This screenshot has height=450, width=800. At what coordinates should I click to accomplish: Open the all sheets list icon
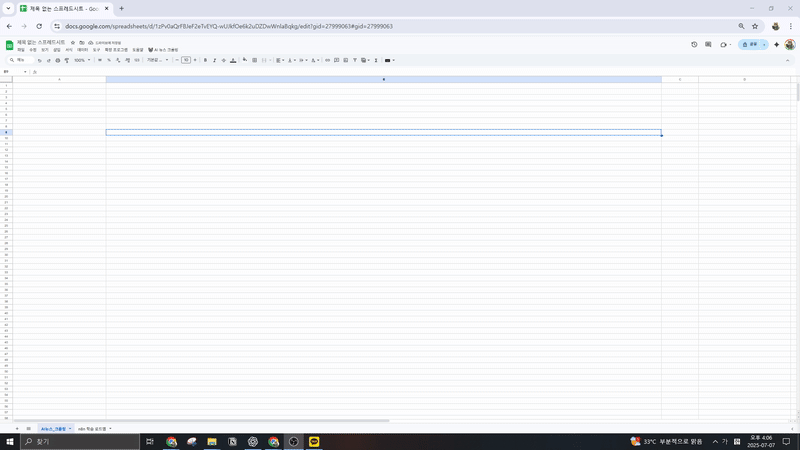pyautogui.click(x=29, y=429)
